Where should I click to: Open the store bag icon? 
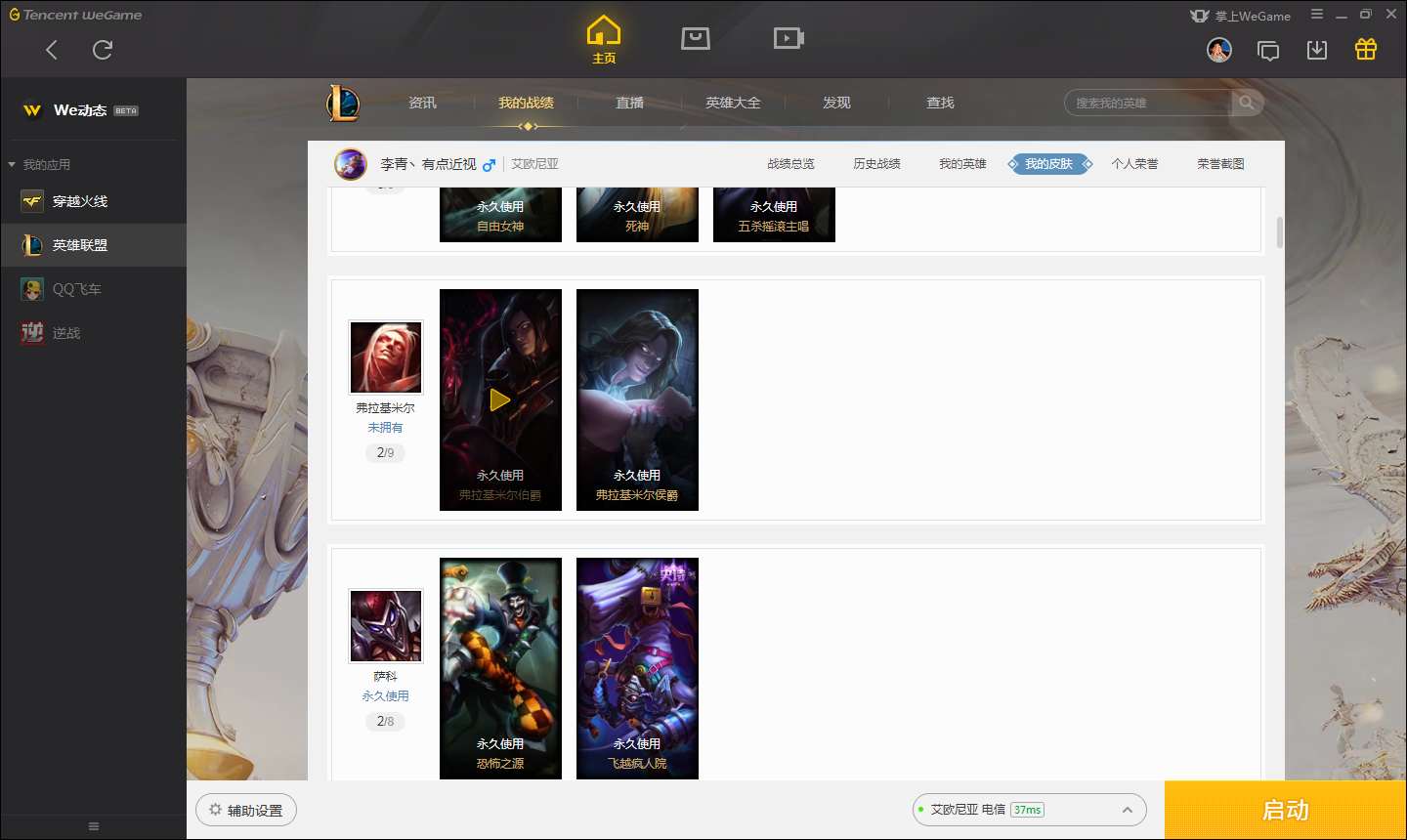coord(696,38)
